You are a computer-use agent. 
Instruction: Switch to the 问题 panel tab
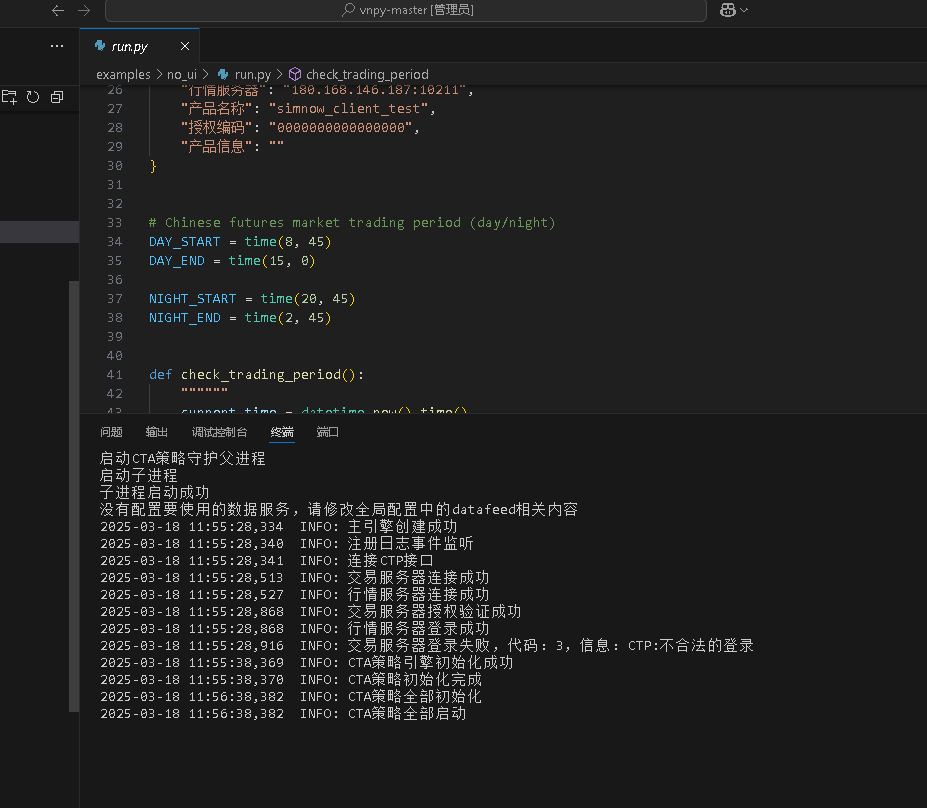click(x=111, y=432)
